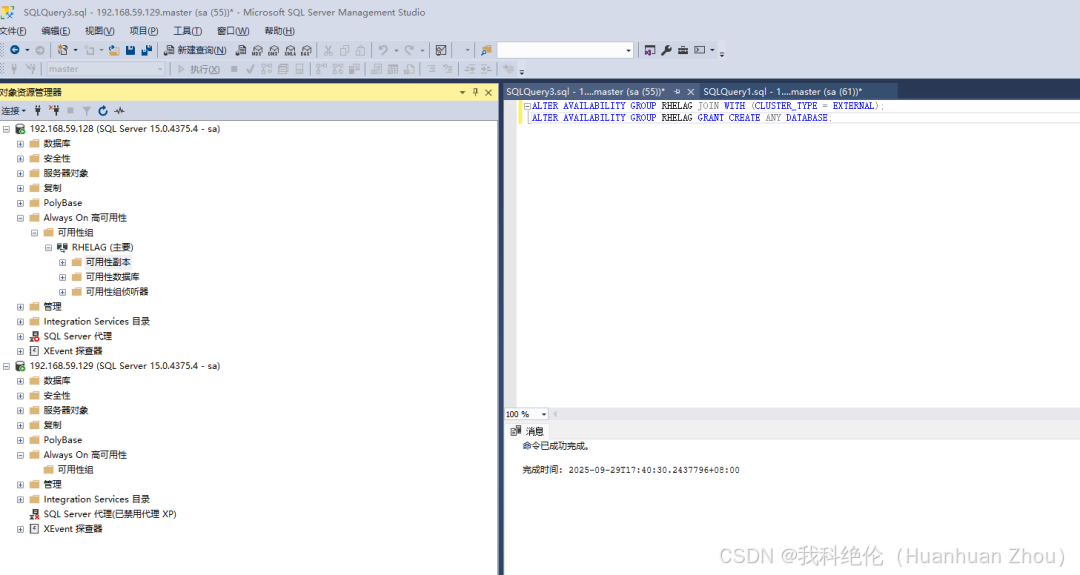Expand the 可用性副本 folder
This screenshot has width=1080, height=575.
point(63,262)
